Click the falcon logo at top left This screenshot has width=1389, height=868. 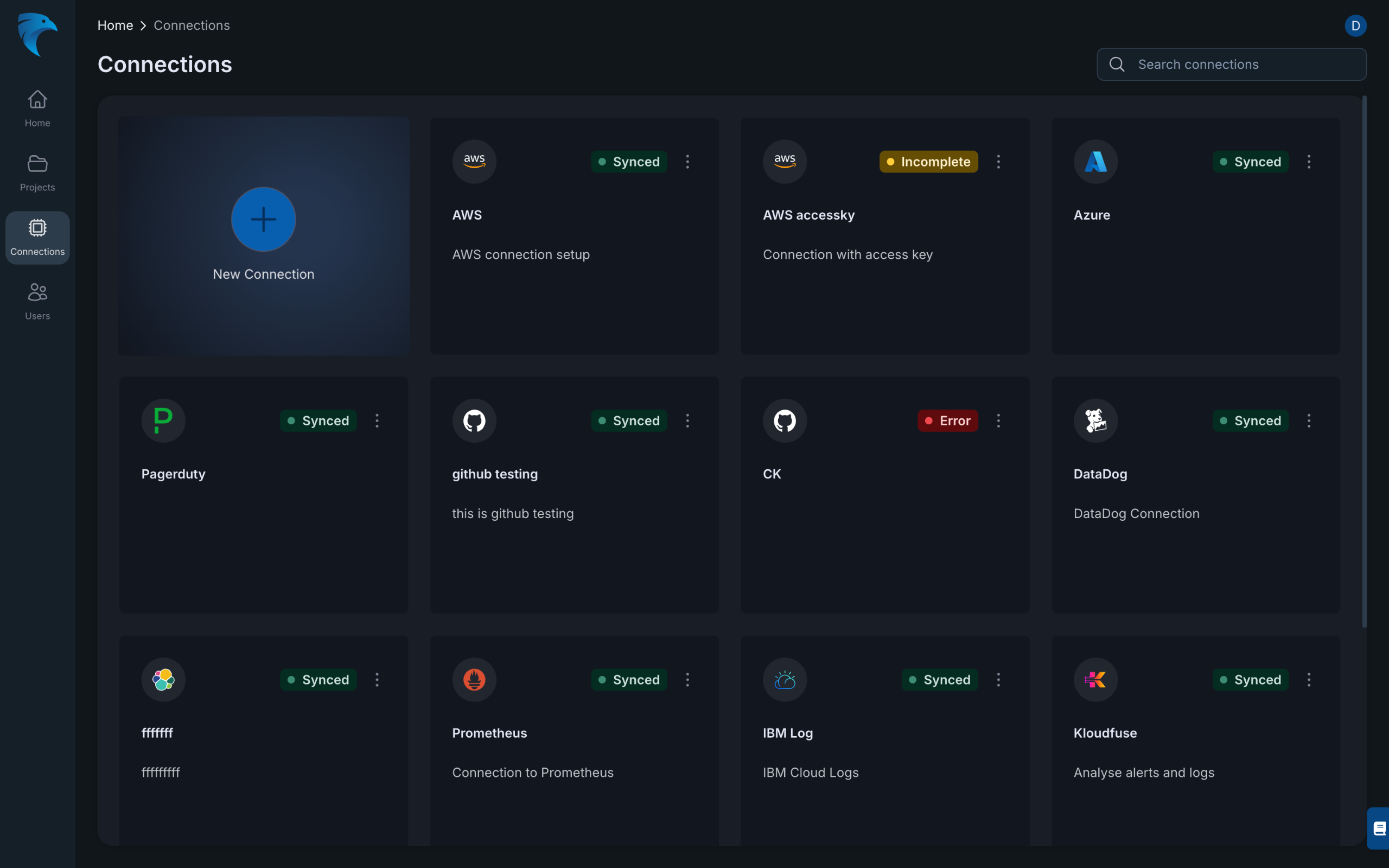point(37,34)
